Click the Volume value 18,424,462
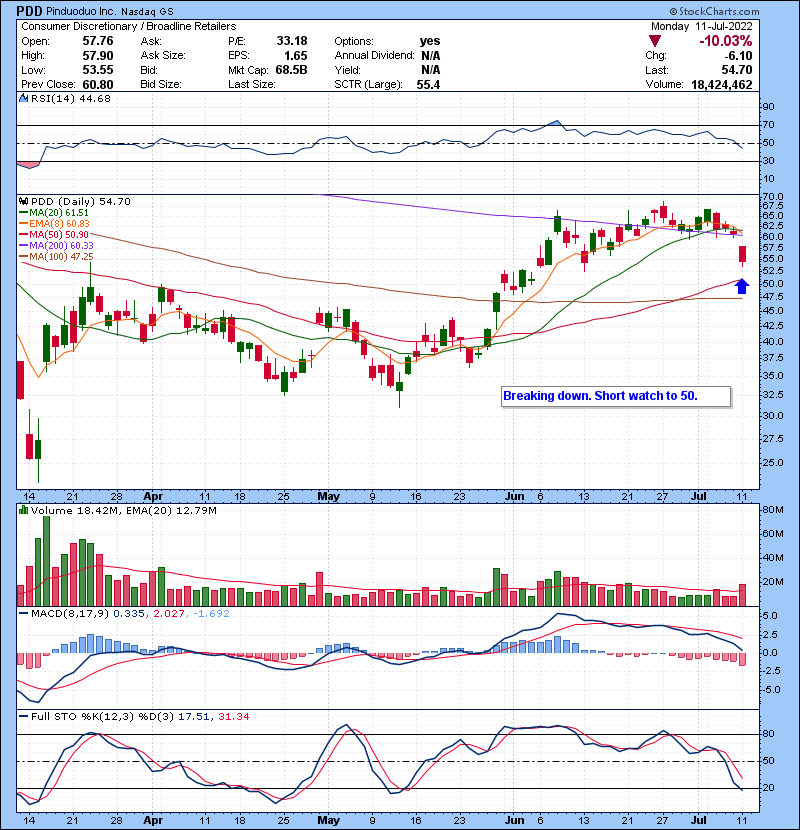 tap(722, 85)
